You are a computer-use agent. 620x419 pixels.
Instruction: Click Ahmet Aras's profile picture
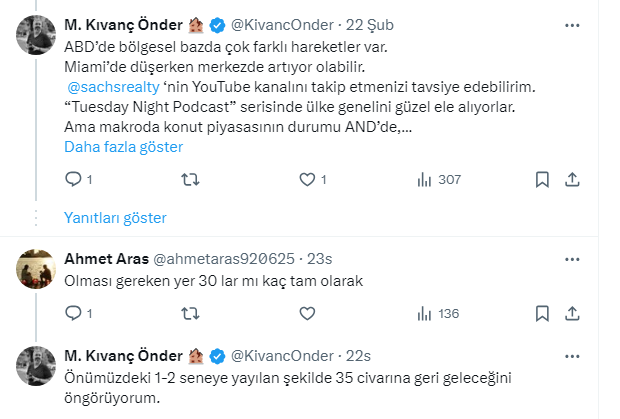pyautogui.click(x=36, y=269)
